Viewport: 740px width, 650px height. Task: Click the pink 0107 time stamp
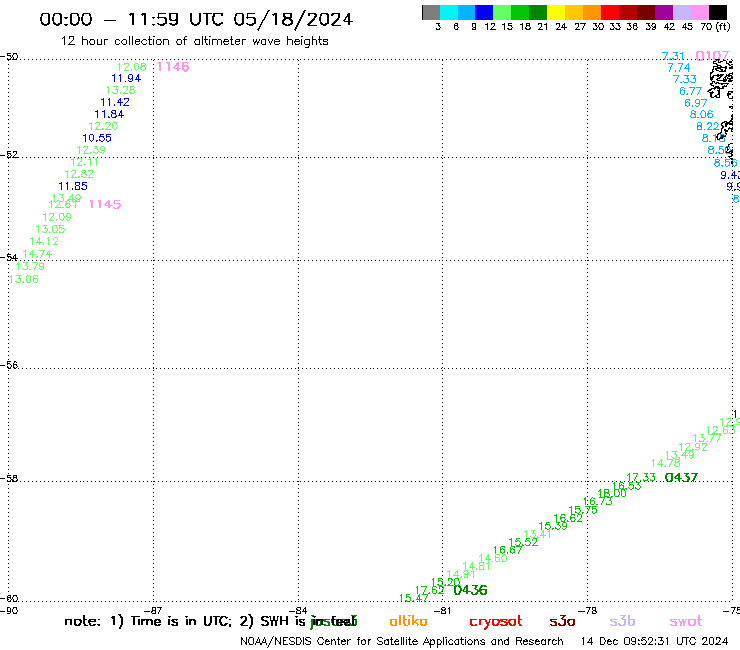(x=712, y=56)
